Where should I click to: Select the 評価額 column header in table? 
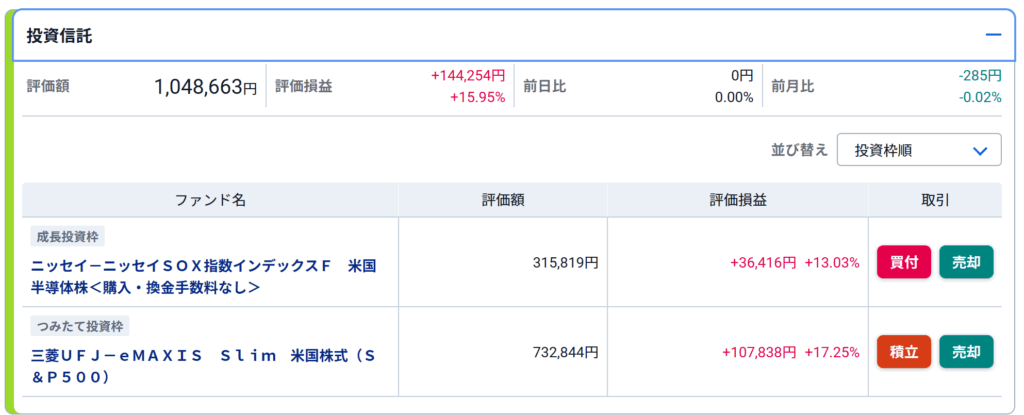(x=503, y=200)
